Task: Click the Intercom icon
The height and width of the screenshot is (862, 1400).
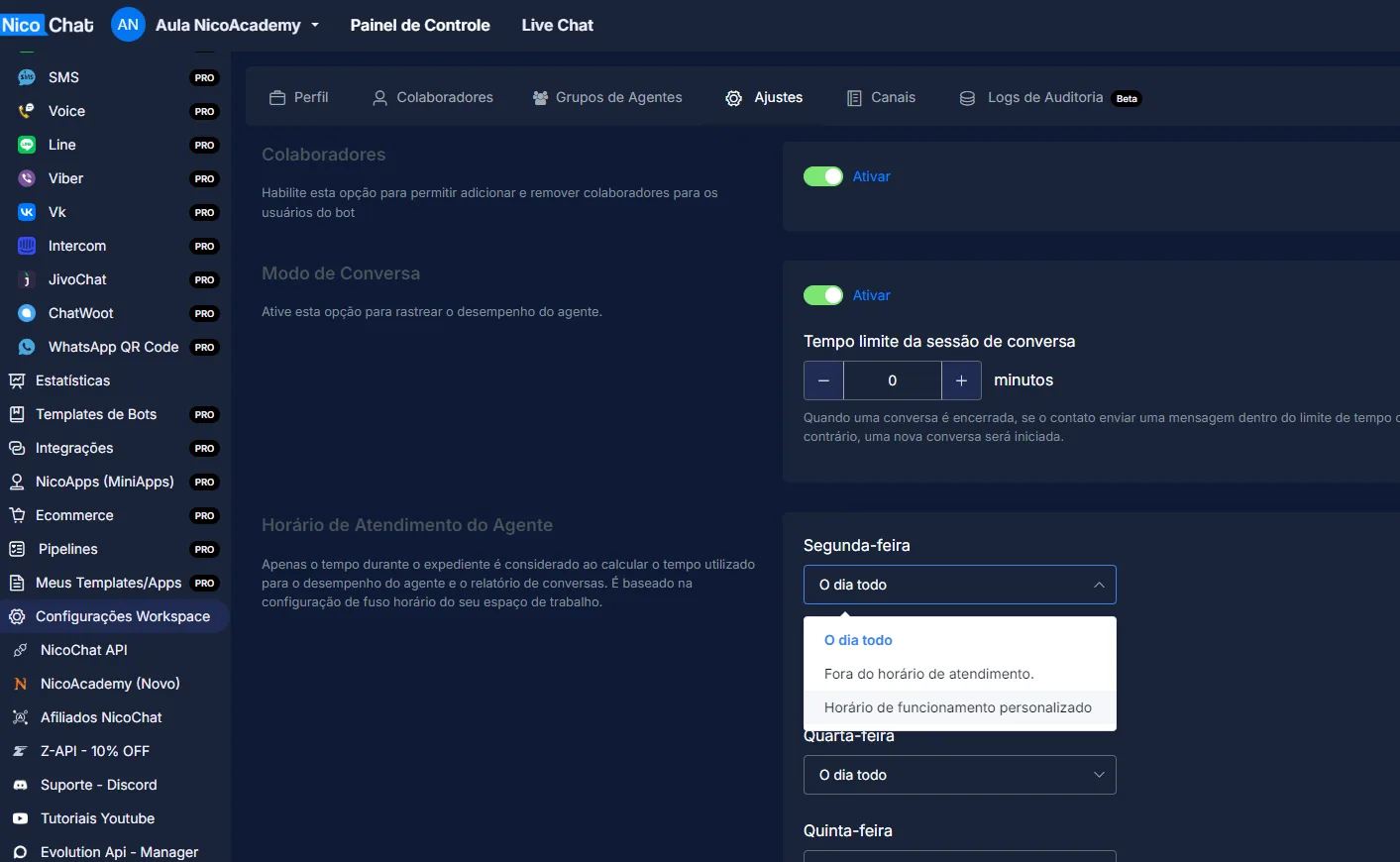Action: (x=27, y=246)
